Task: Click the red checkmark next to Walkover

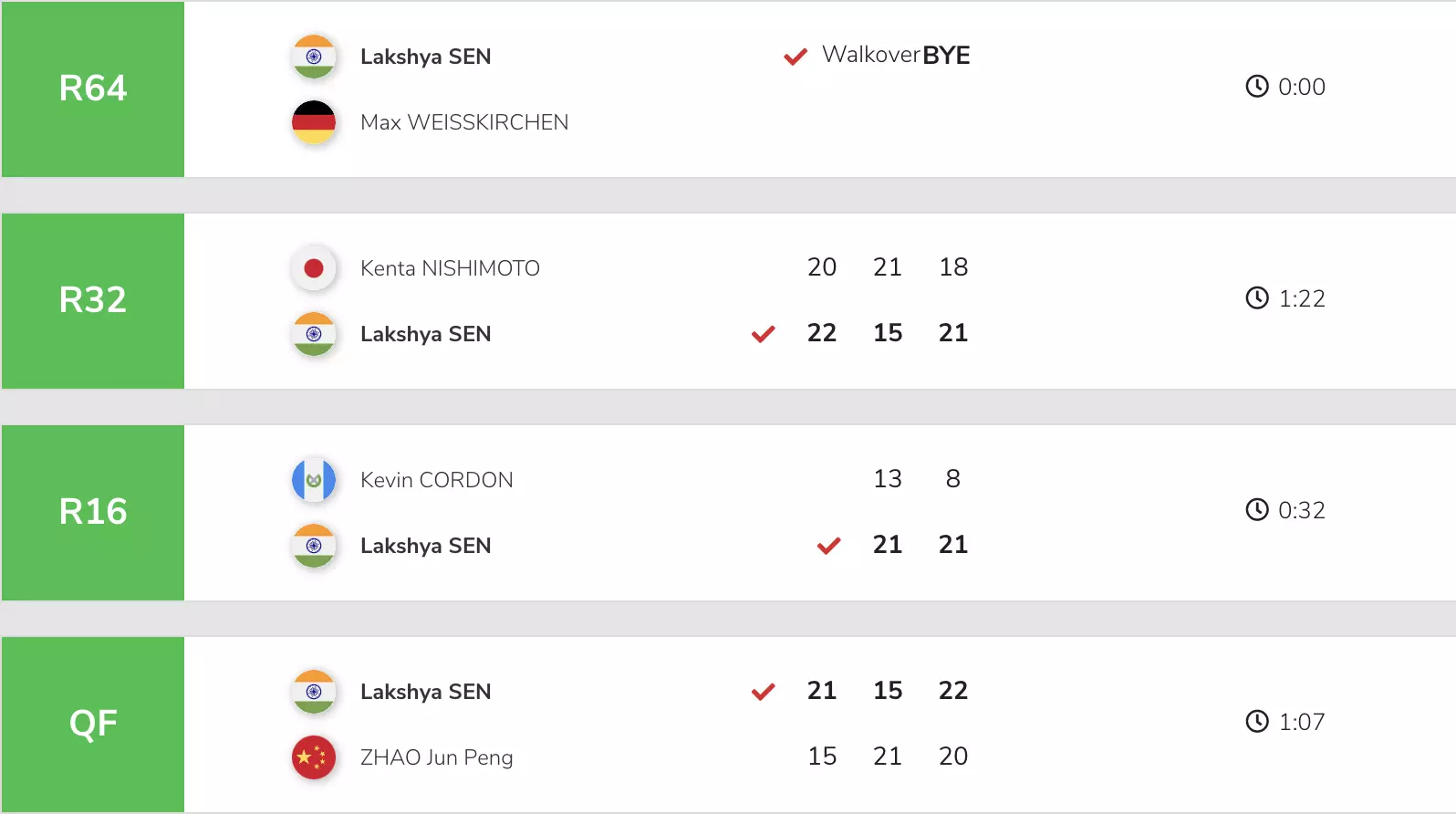Action: [x=796, y=57]
